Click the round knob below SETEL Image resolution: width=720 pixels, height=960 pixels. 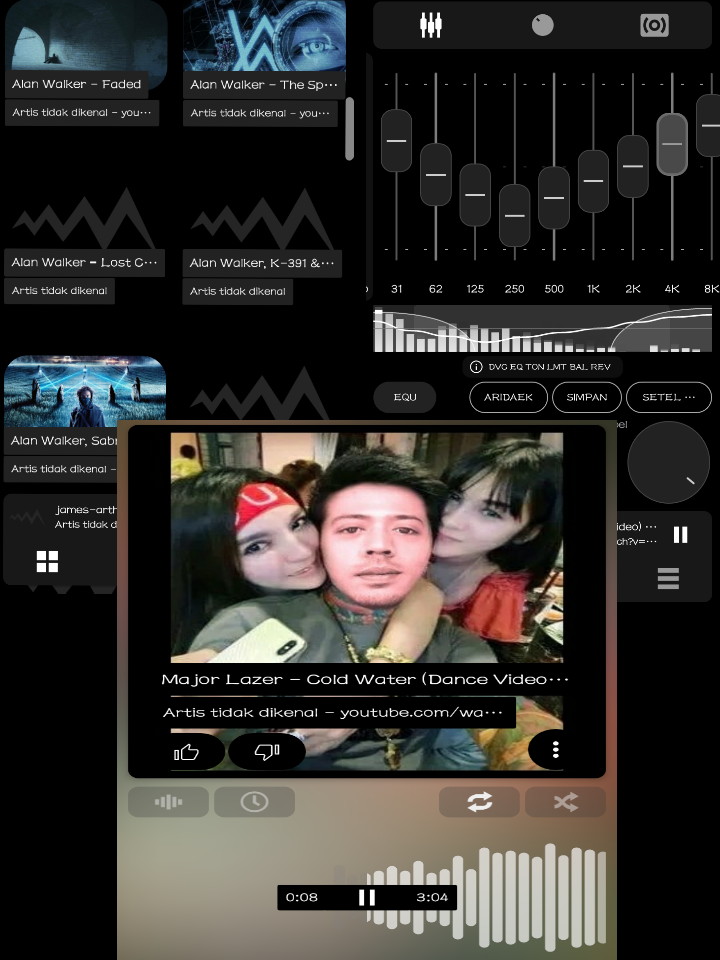pyautogui.click(x=669, y=462)
